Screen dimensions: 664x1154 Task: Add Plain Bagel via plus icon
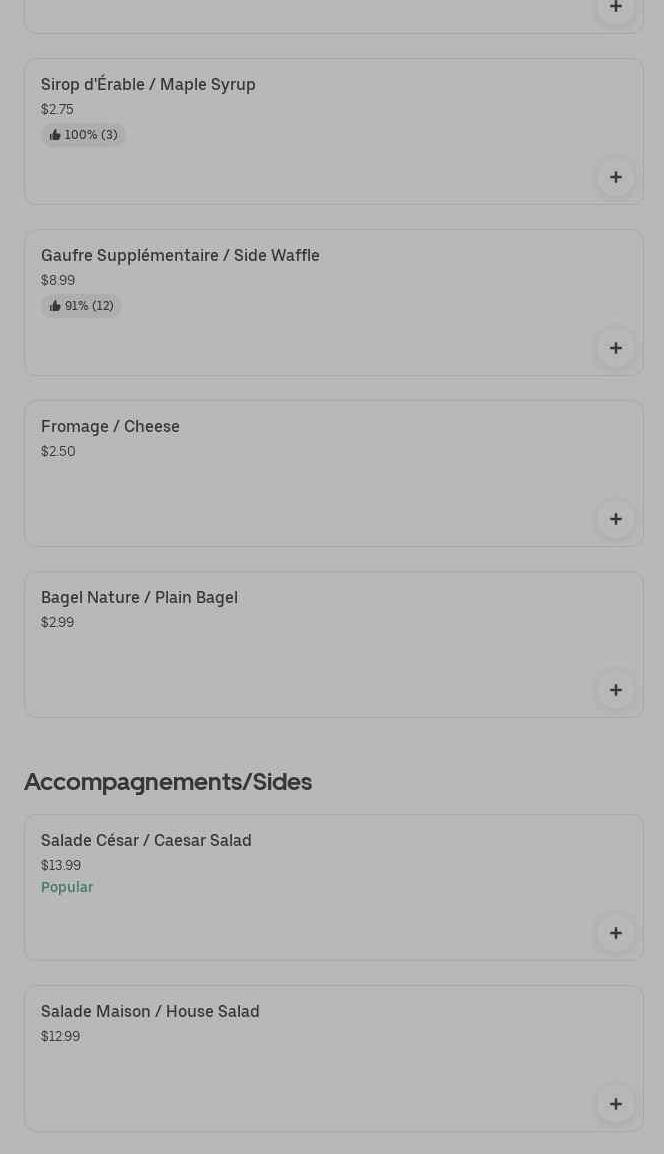[616, 691]
